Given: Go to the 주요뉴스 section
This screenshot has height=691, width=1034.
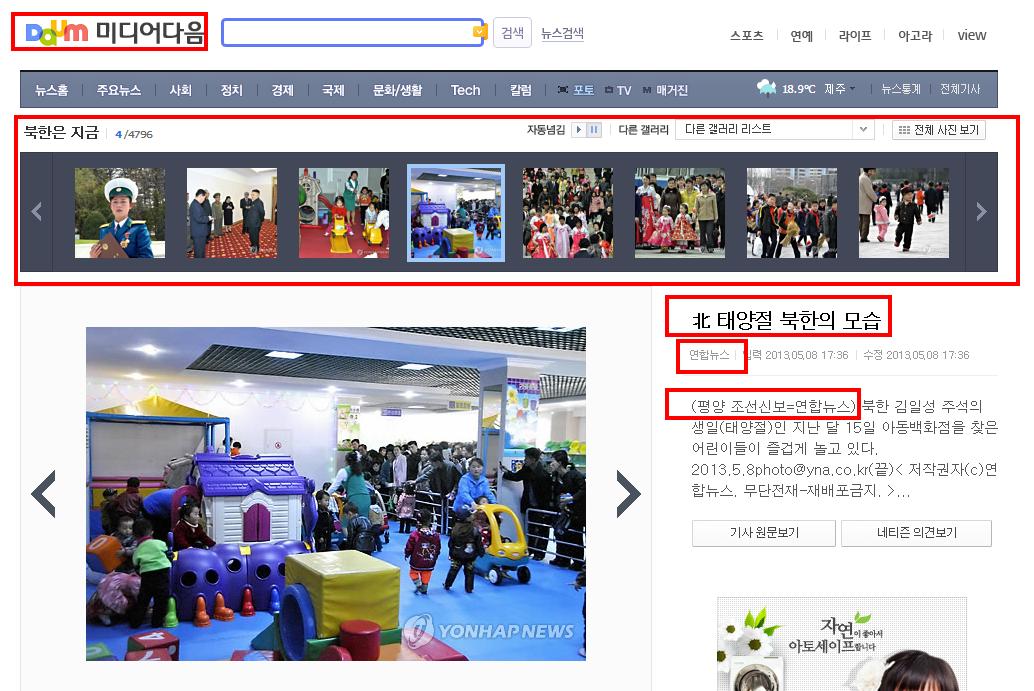Looking at the screenshot, I should pos(119,90).
